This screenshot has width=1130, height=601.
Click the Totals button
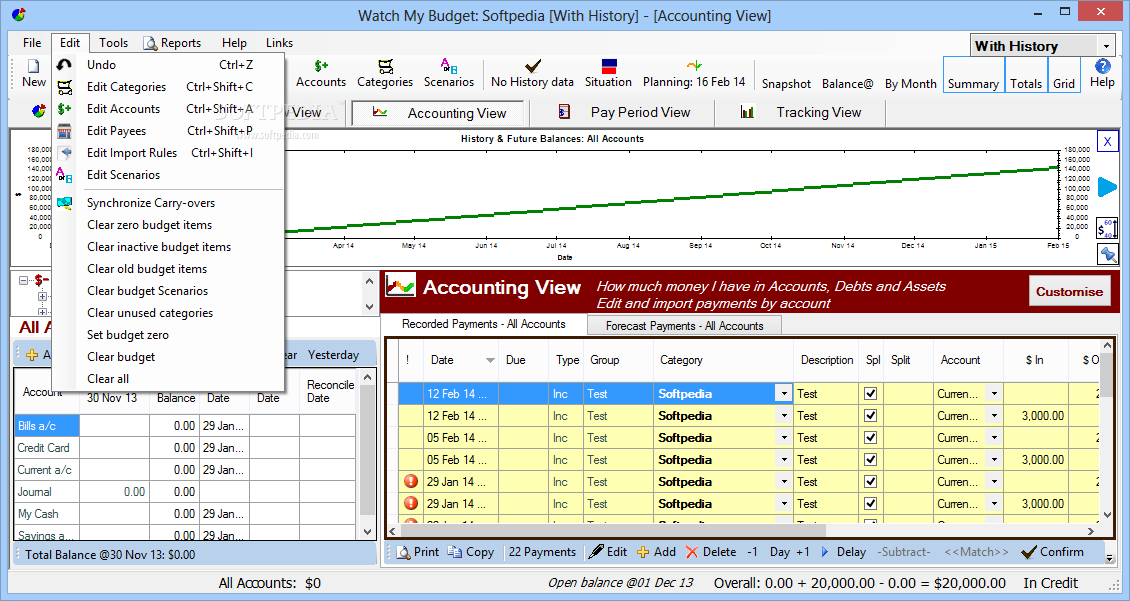(1026, 75)
